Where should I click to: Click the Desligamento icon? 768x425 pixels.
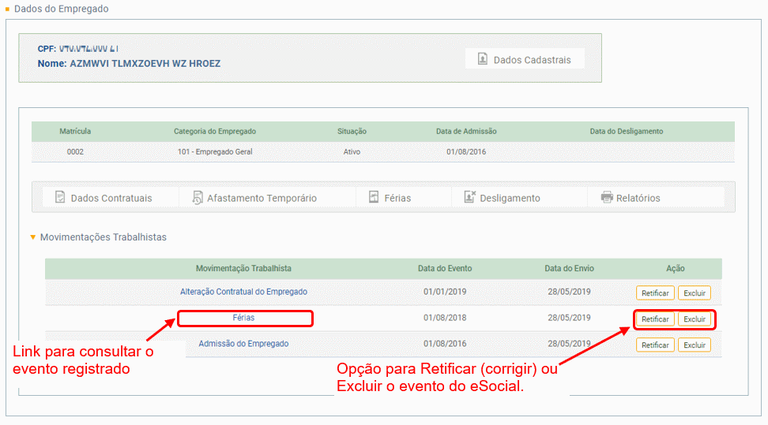(x=470, y=198)
